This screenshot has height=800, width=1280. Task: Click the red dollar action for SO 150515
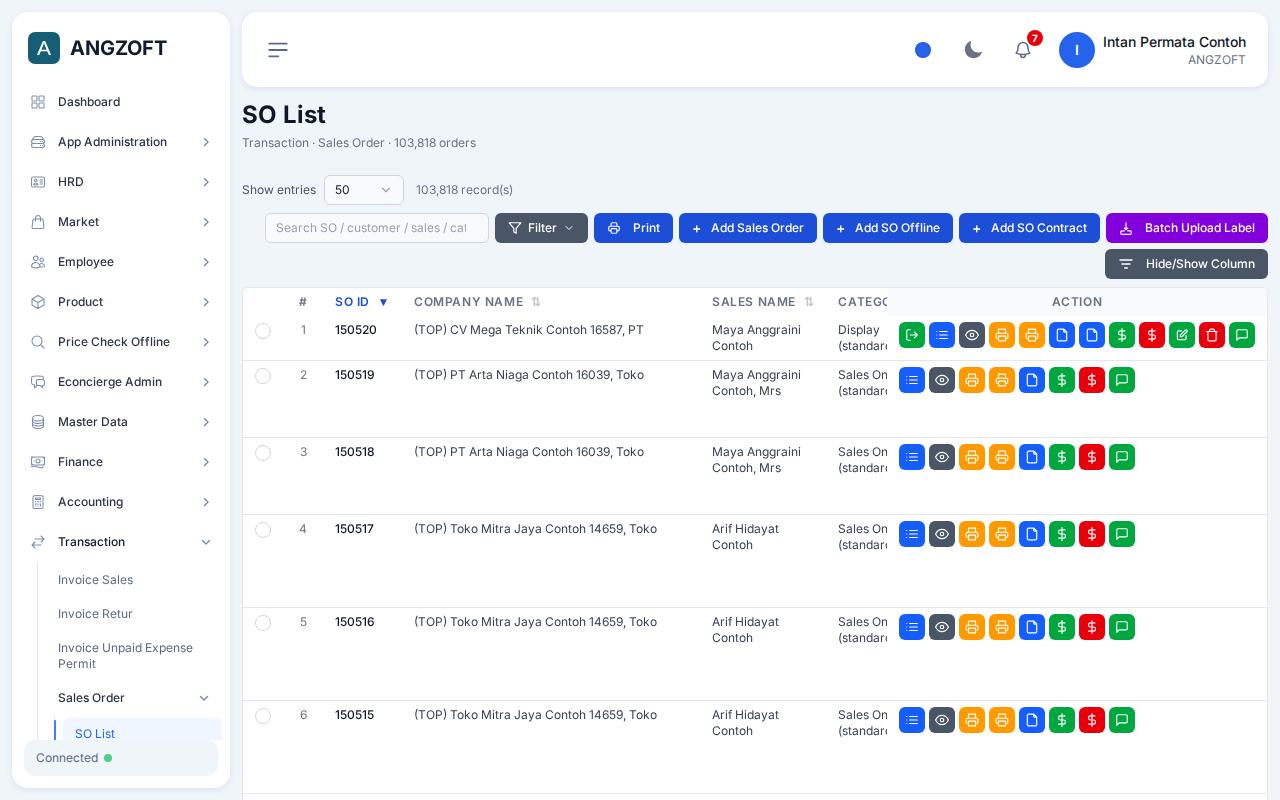point(1092,720)
